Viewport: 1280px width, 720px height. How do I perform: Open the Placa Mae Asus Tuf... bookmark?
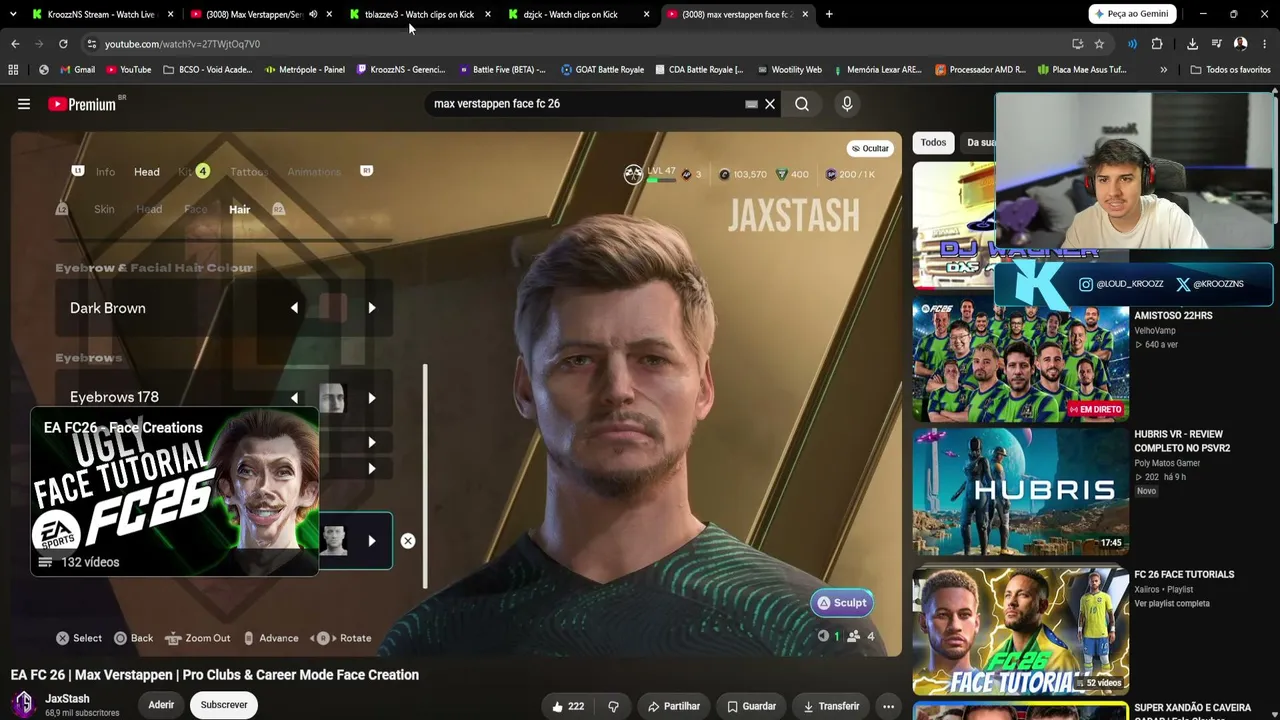click(x=1082, y=70)
